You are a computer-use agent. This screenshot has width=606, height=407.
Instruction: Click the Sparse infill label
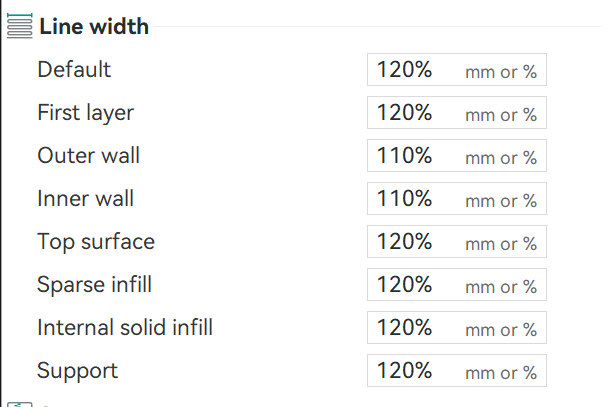[94, 285]
